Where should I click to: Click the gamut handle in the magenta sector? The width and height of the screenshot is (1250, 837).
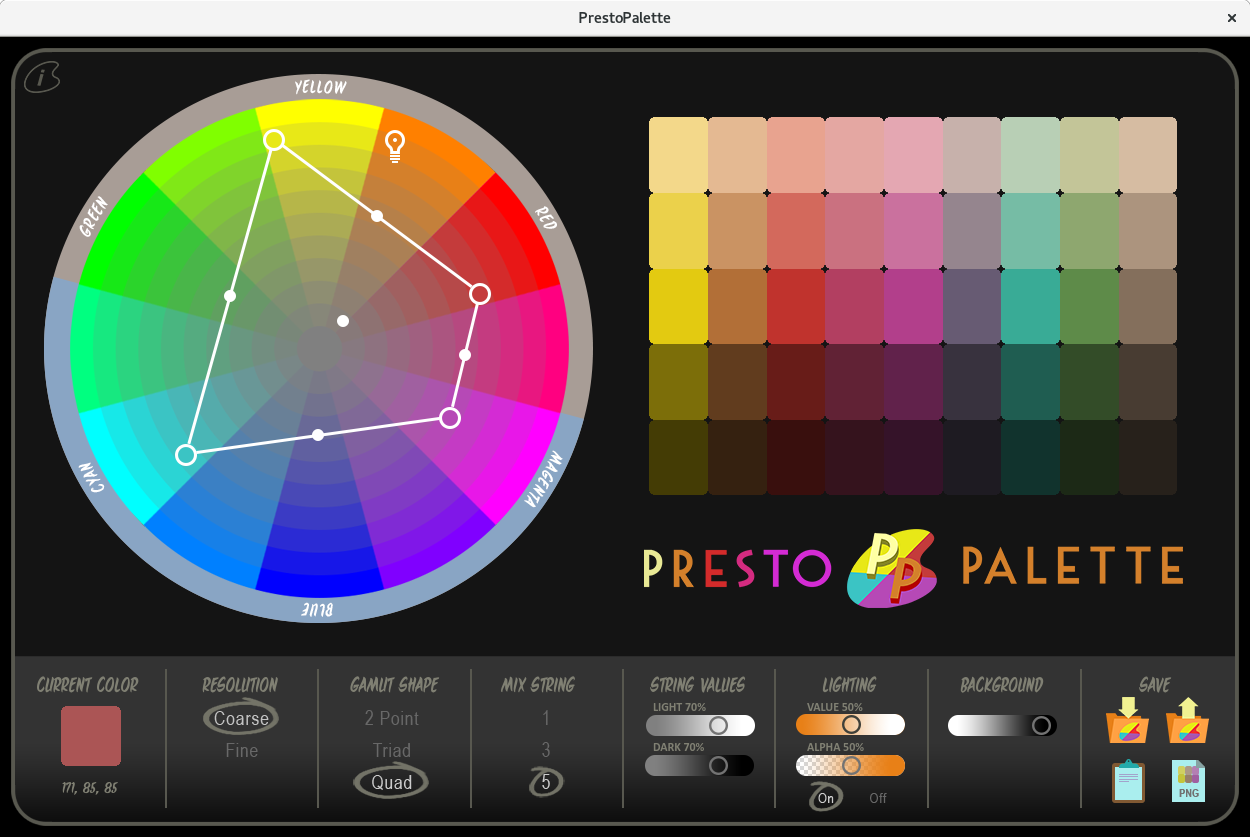(450, 418)
